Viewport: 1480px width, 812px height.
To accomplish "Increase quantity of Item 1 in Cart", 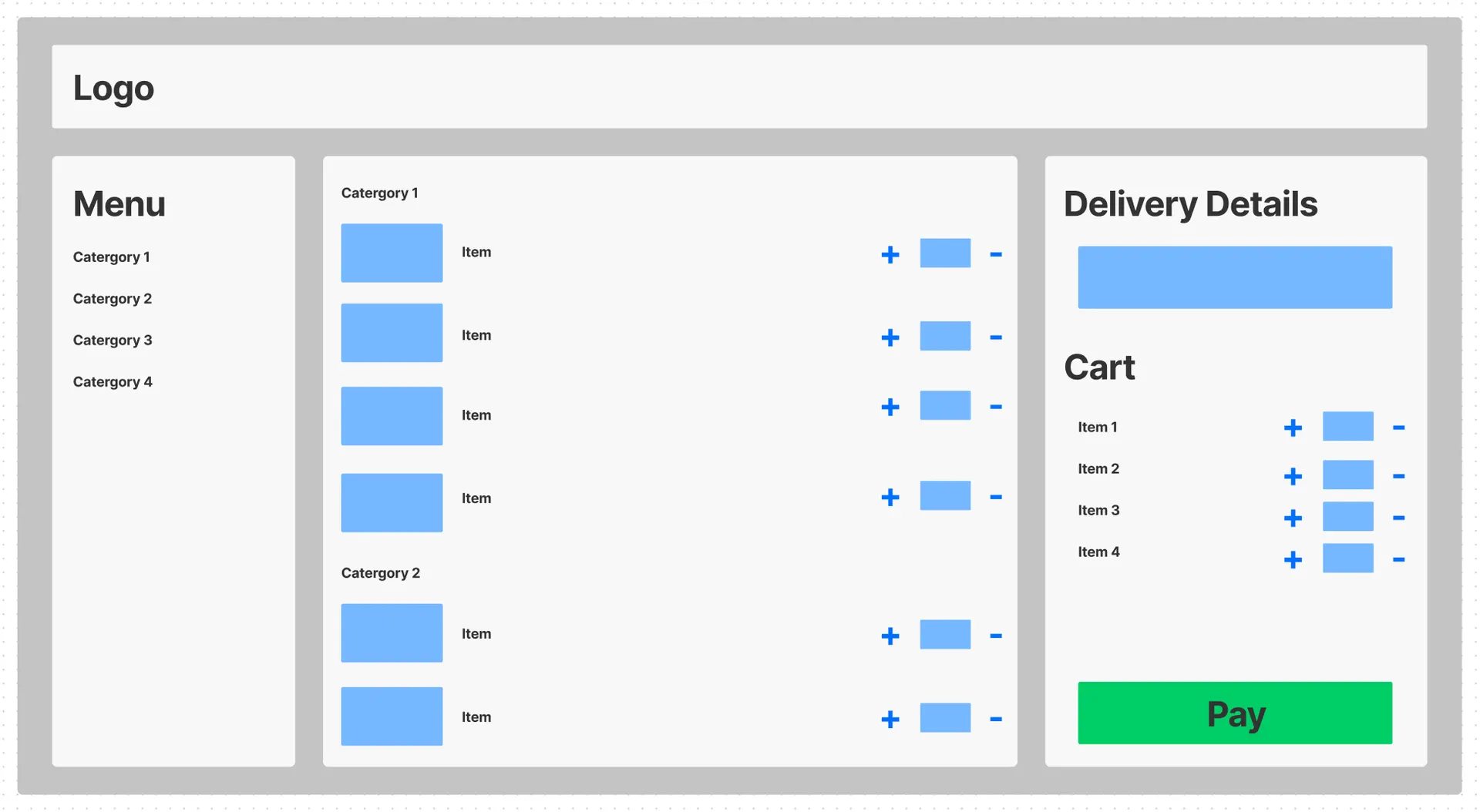I will (x=1293, y=428).
